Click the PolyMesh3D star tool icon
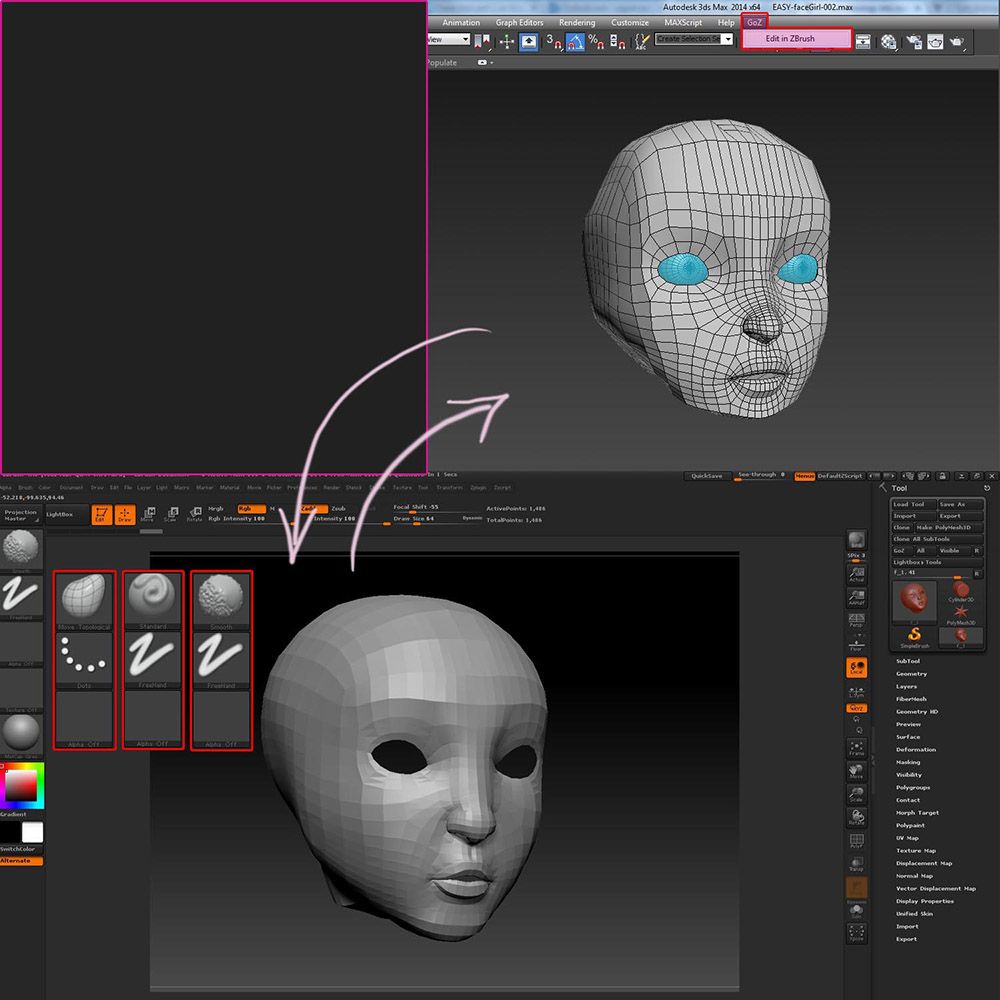The image size is (1000, 1000). coord(959,611)
